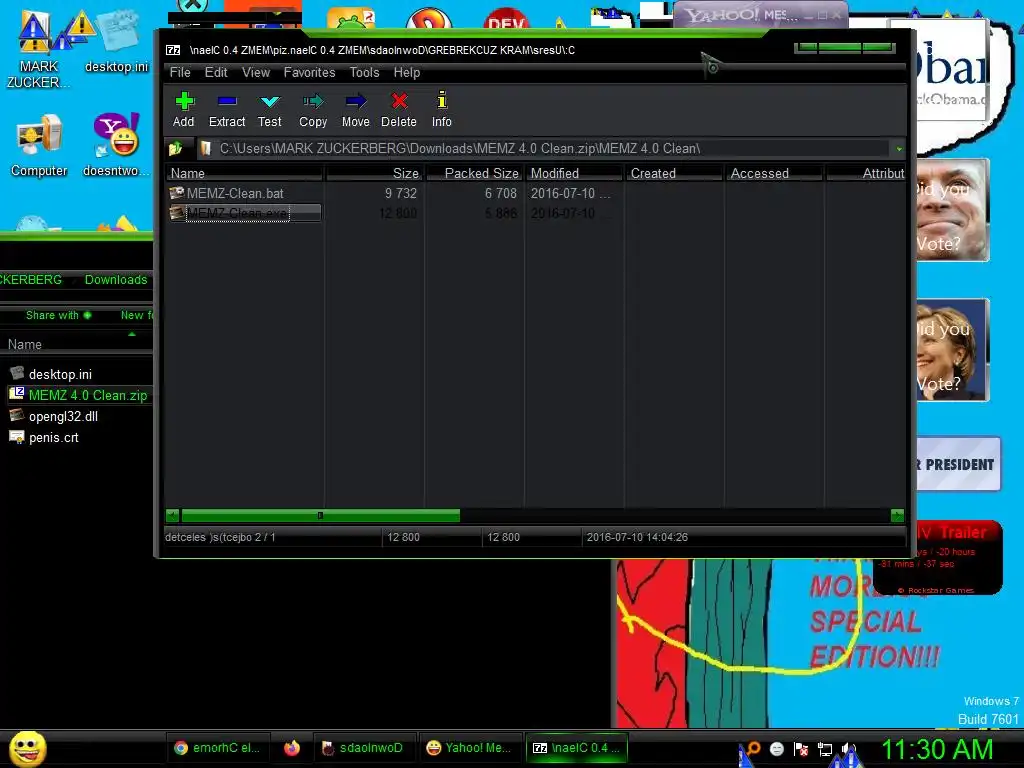Switch to Chrome taskbar button

tap(217, 748)
